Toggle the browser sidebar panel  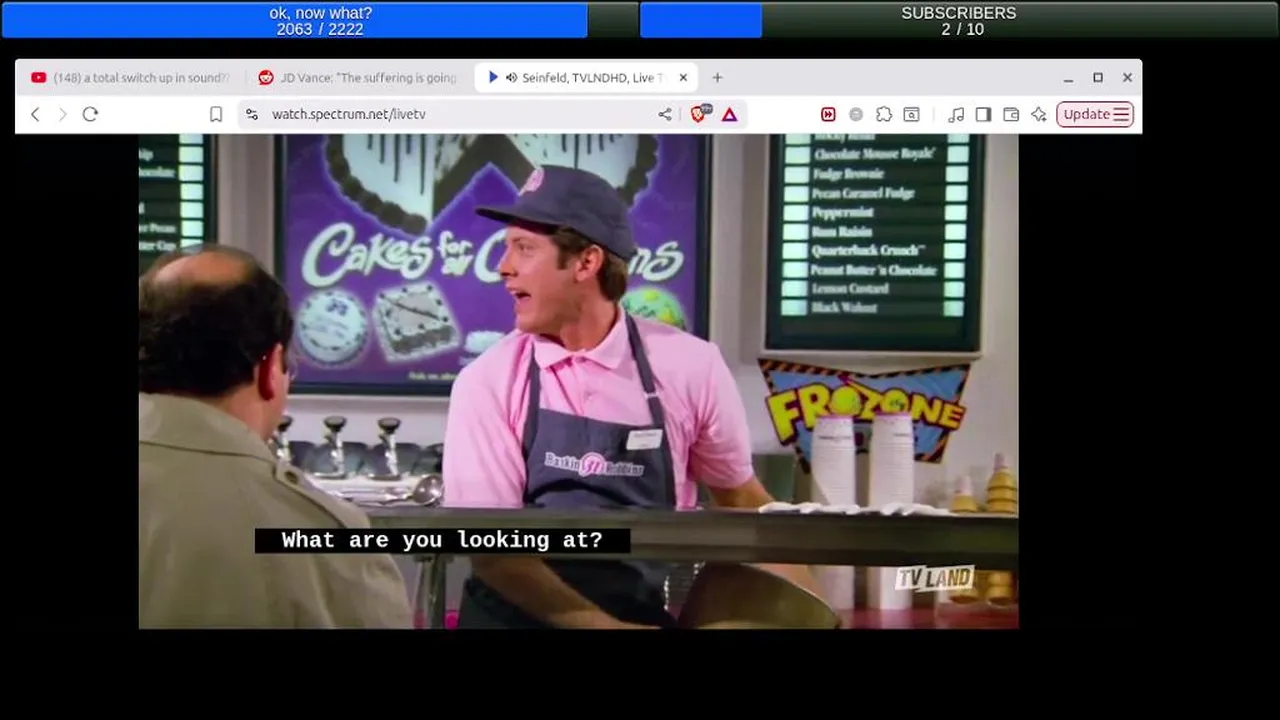click(983, 114)
